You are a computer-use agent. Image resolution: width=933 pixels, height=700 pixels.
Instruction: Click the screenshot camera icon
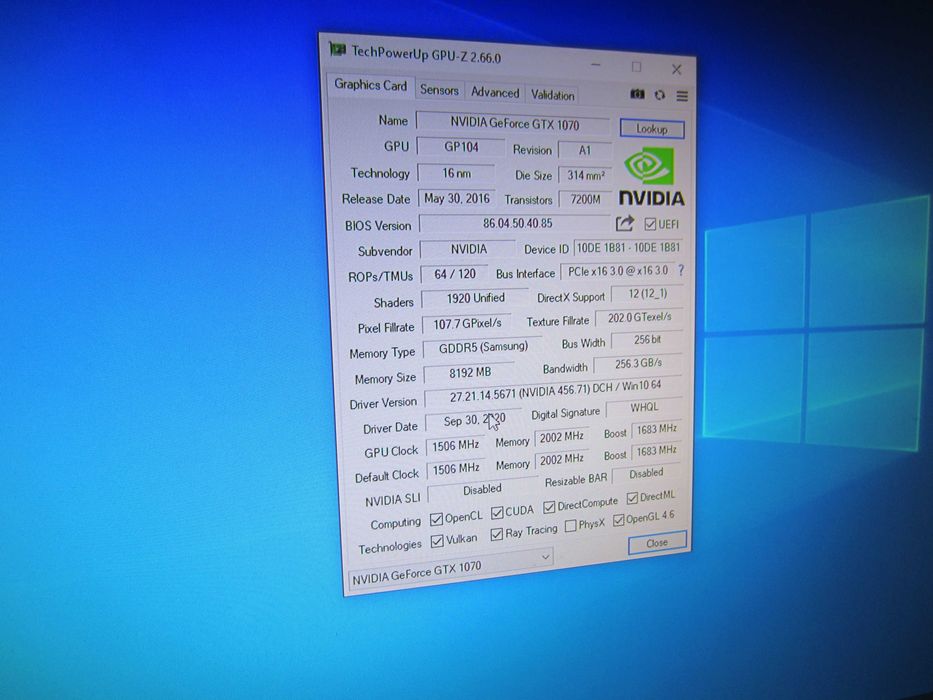point(637,94)
